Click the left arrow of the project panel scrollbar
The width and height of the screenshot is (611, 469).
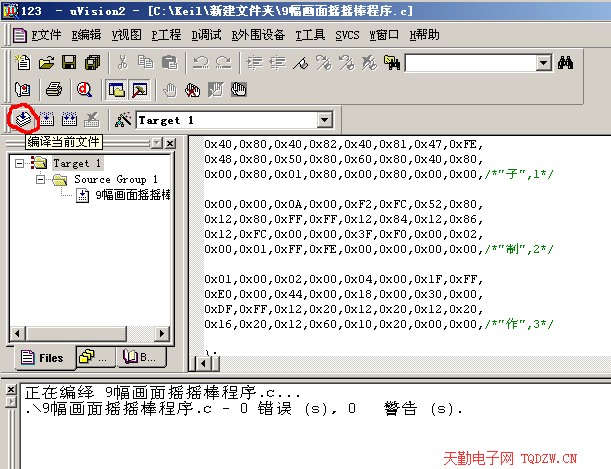pyautogui.click(x=17, y=334)
